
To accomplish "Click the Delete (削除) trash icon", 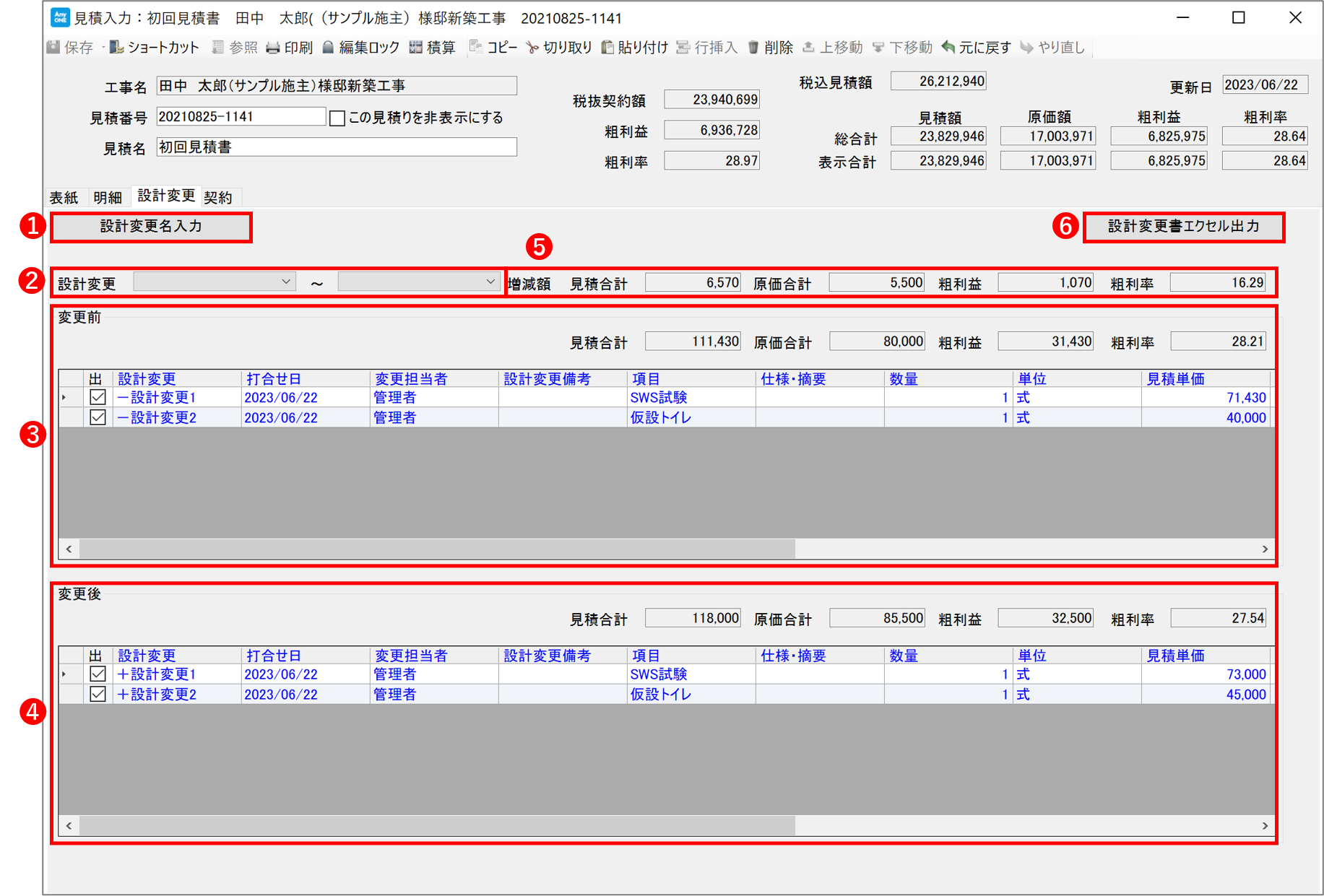I will (x=753, y=48).
